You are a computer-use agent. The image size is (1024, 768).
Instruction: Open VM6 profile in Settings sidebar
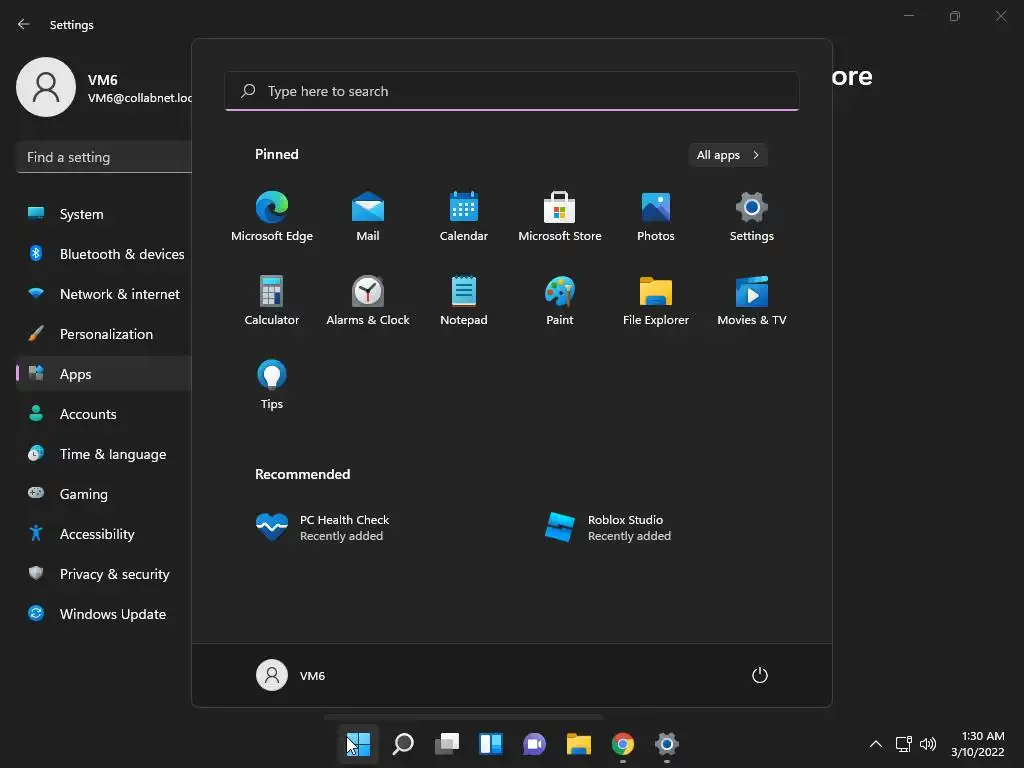(x=103, y=88)
